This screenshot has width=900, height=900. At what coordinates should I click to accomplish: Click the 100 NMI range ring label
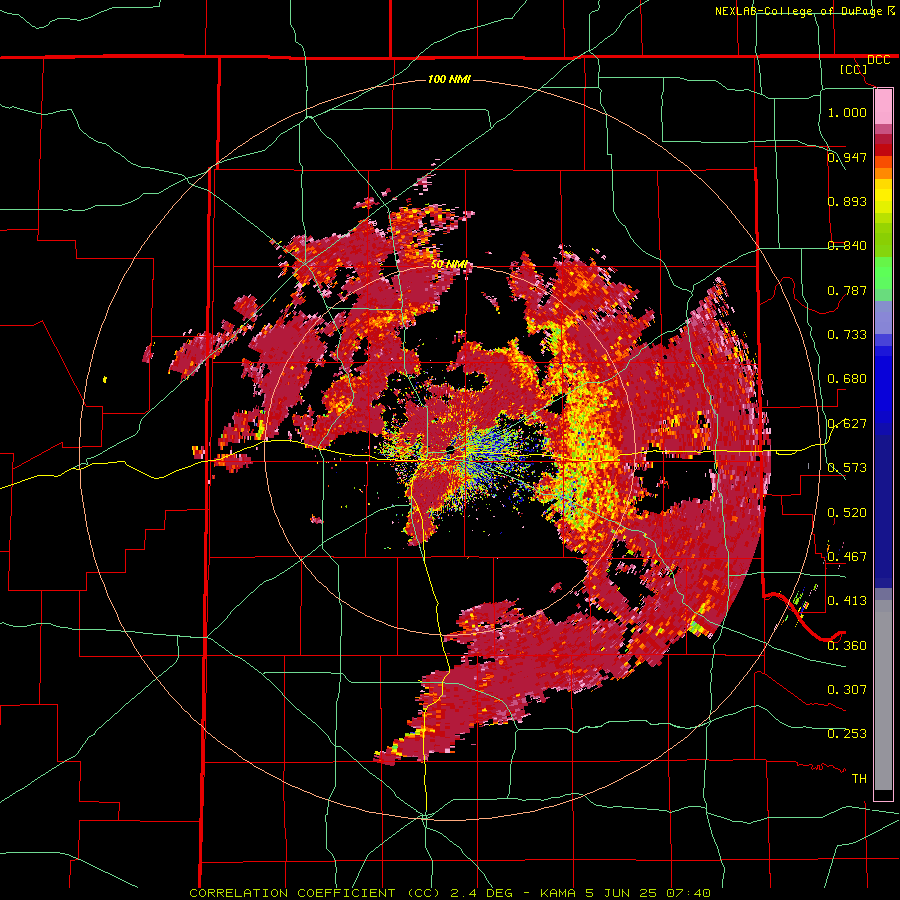click(449, 79)
